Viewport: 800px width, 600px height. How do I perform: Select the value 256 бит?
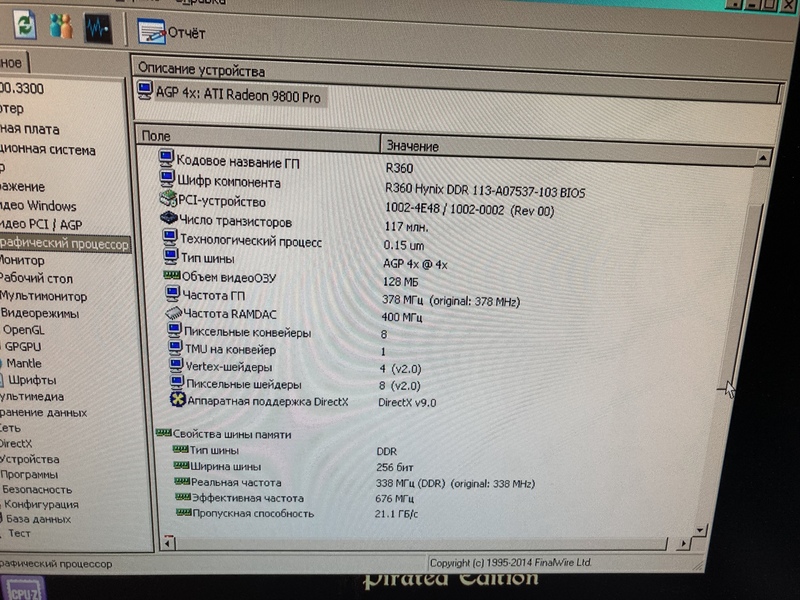click(x=394, y=467)
